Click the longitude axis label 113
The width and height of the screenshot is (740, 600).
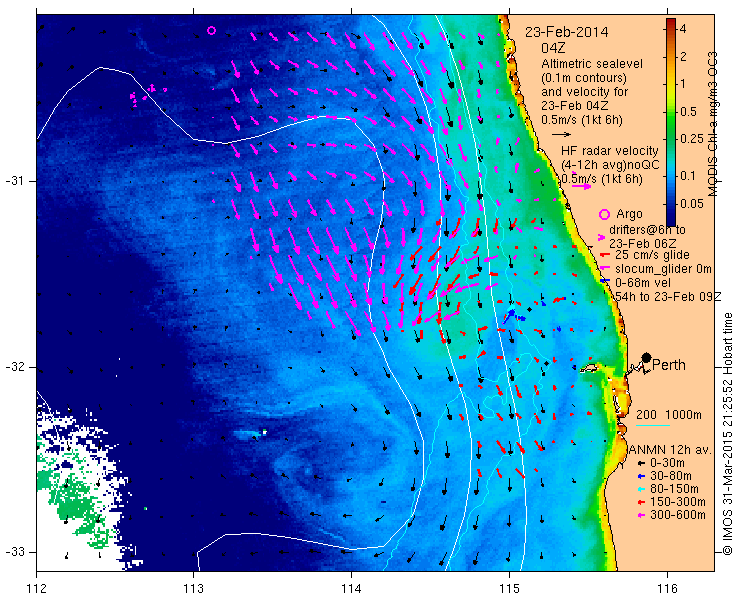coord(193,589)
